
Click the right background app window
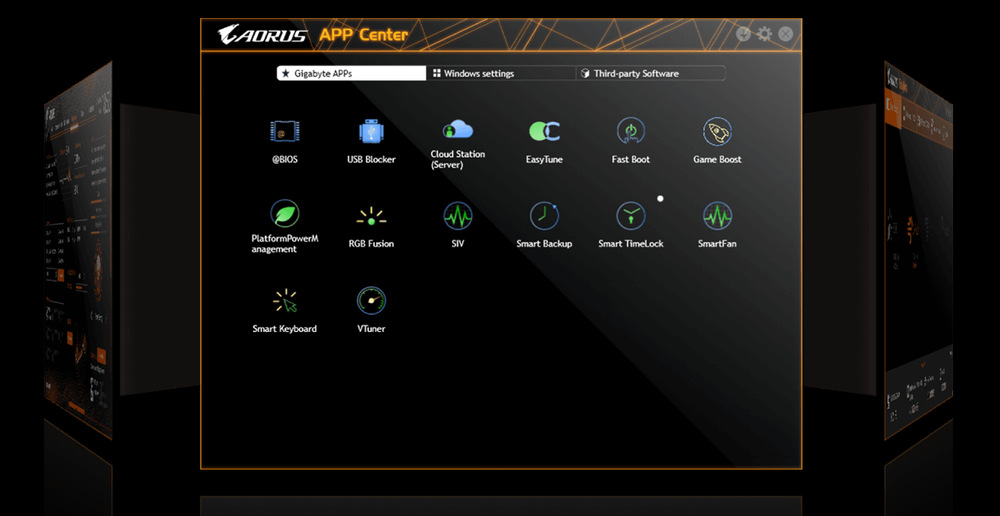(918, 250)
